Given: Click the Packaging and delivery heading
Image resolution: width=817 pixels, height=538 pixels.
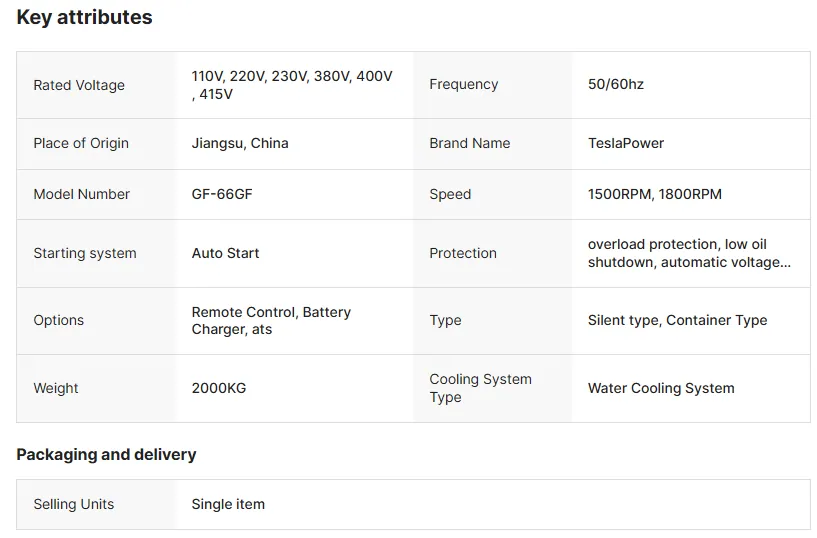Looking at the screenshot, I should [106, 455].
